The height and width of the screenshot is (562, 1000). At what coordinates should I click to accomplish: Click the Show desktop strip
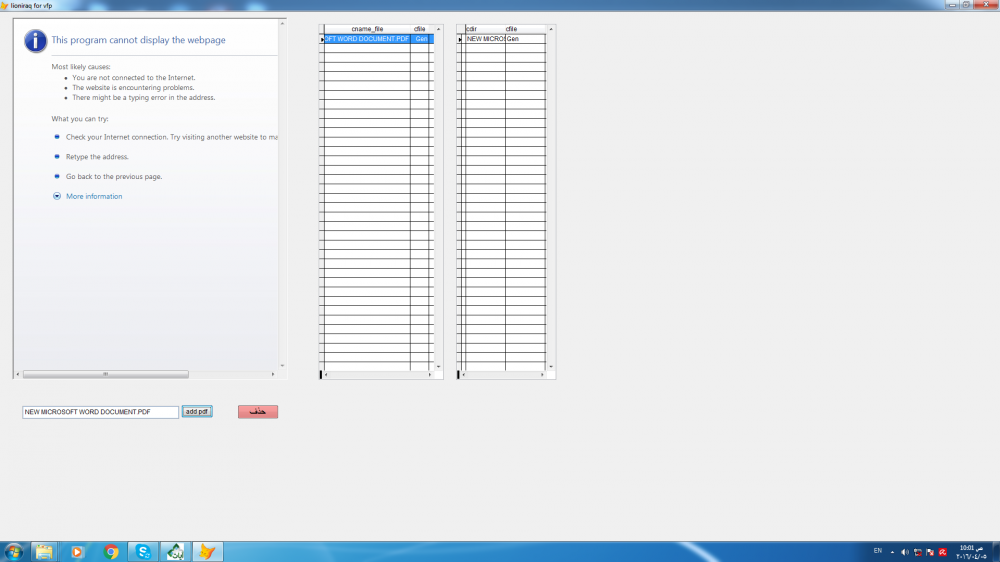click(x=996, y=552)
